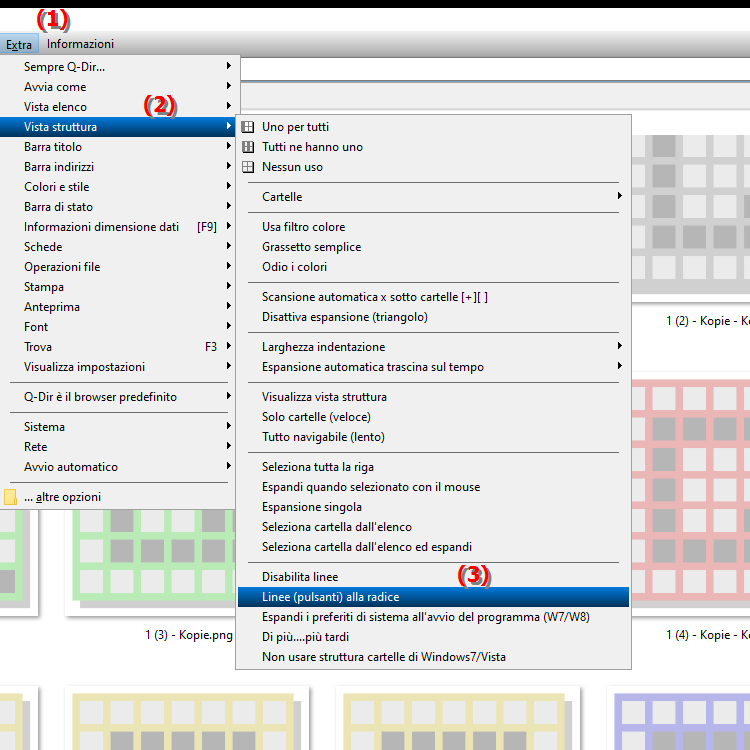Select Vista struttura menu entry
Image resolution: width=750 pixels, height=750 pixels.
117,127
